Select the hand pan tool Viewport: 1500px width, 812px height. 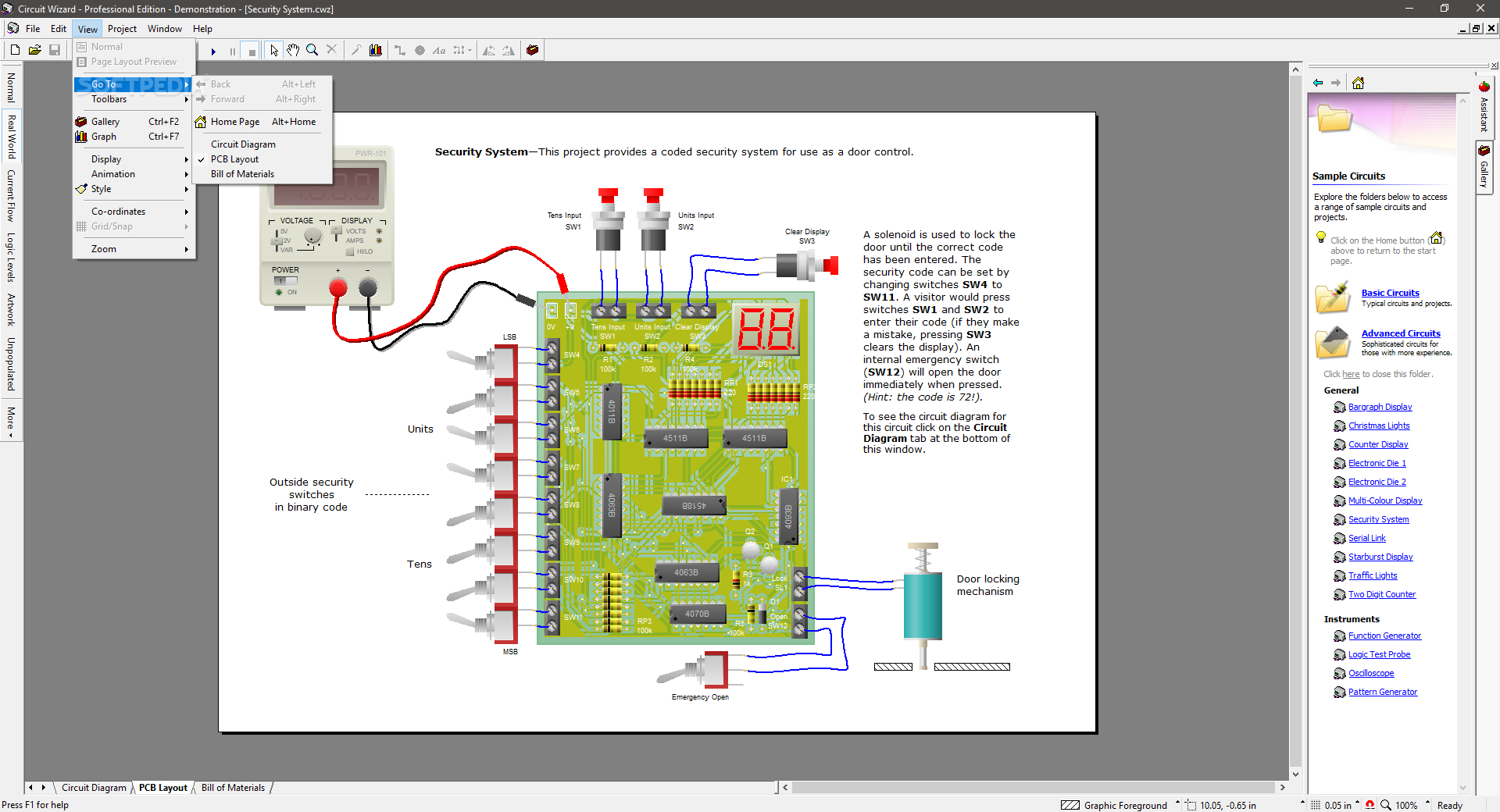point(293,50)
